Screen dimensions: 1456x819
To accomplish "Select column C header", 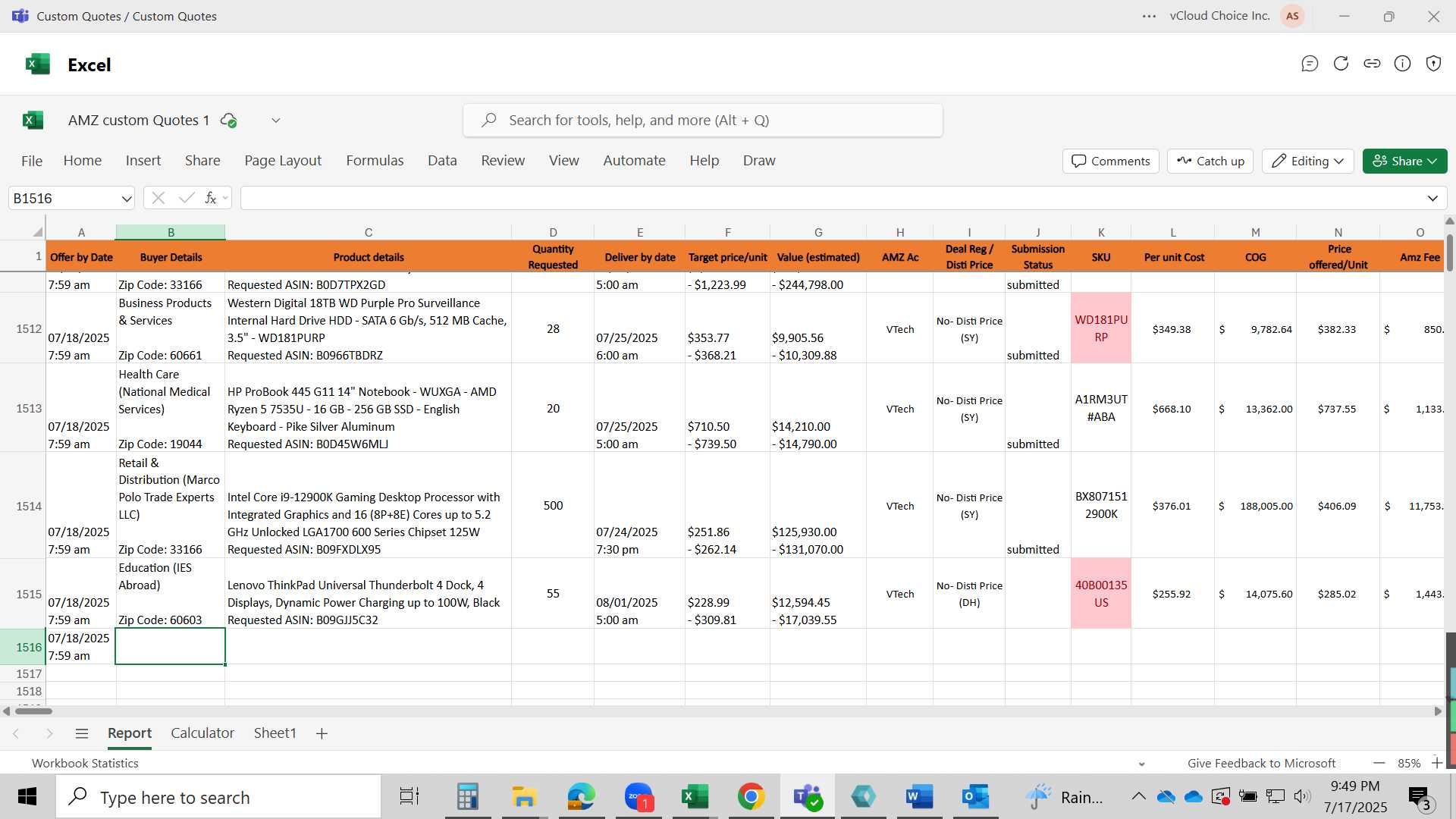I will pyautogui.click(x=368, y=232).
